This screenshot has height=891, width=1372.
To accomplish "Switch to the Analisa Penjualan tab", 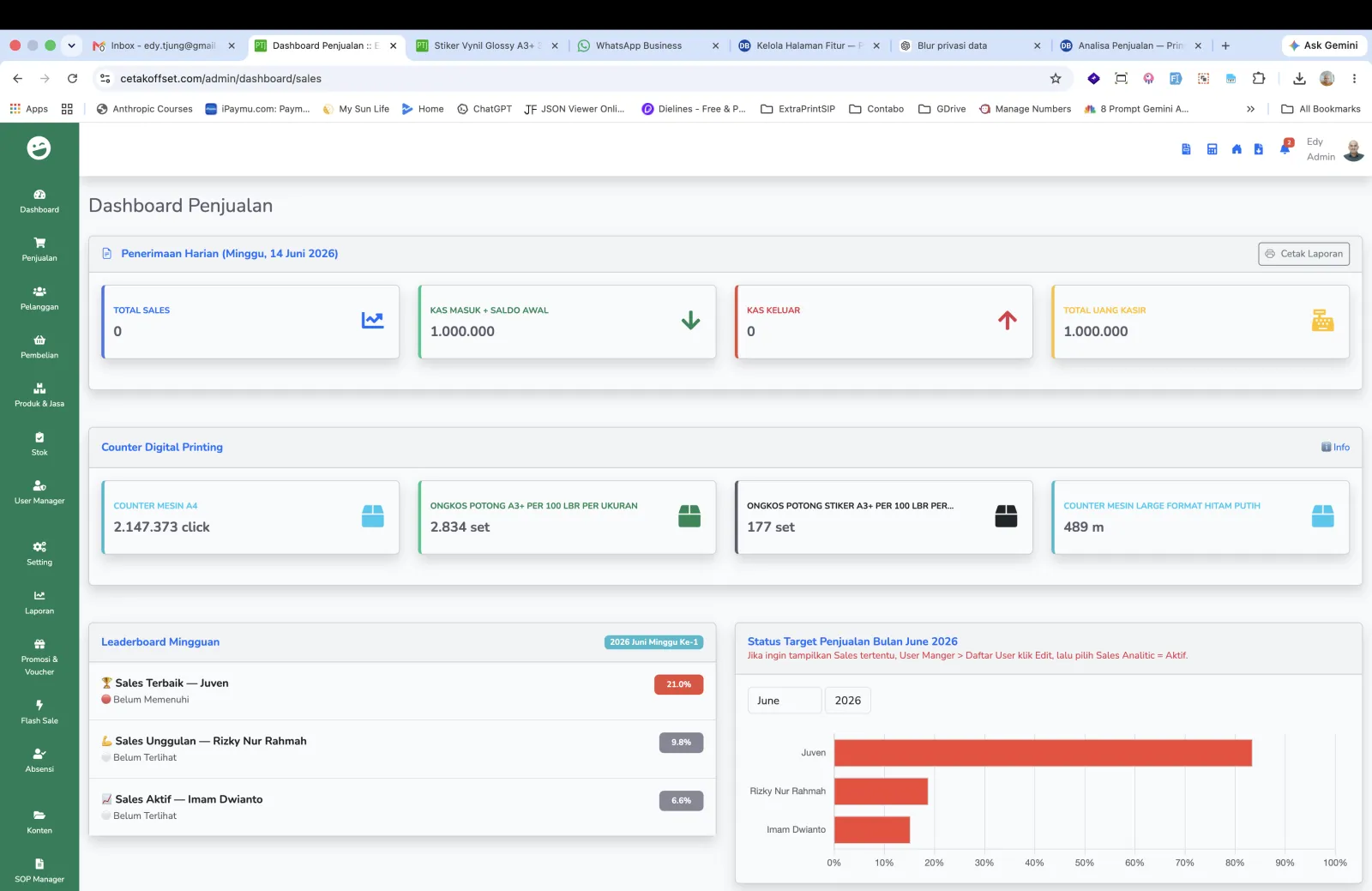I will [1131, 45].
